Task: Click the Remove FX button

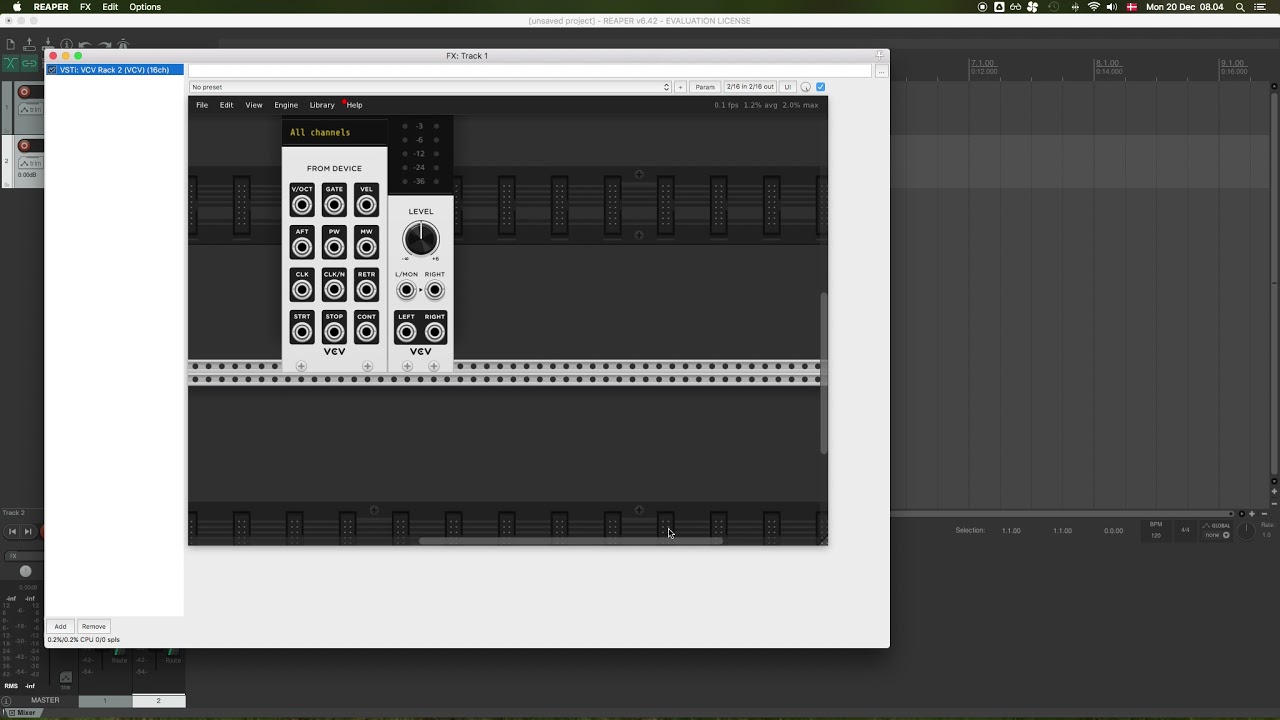Action: coord(93,626)
